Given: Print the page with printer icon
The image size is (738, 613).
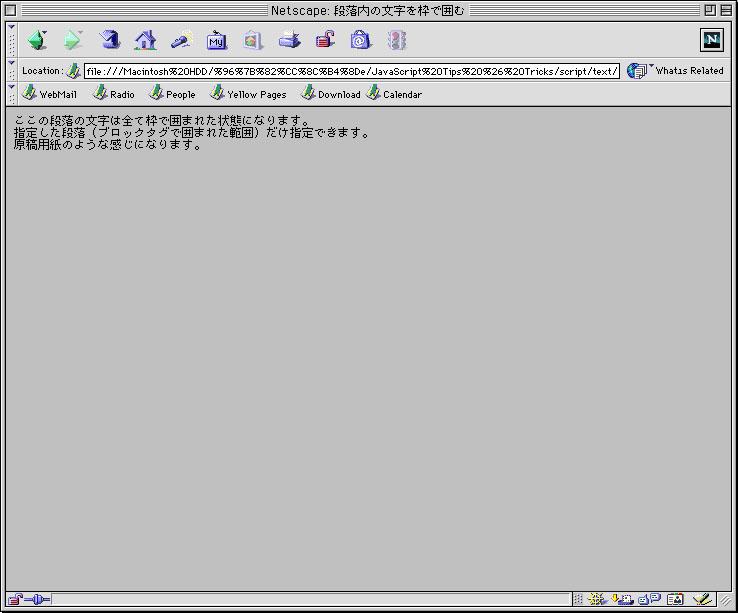Looking at the screenshot, I should (289, 40).
